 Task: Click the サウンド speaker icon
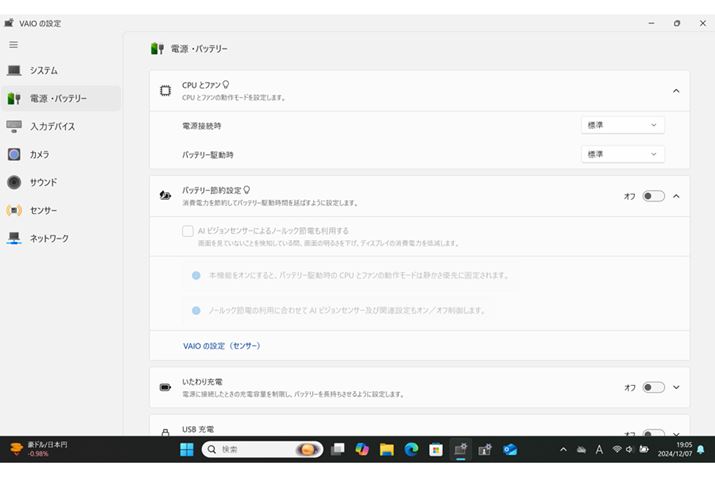click(14, 183)
